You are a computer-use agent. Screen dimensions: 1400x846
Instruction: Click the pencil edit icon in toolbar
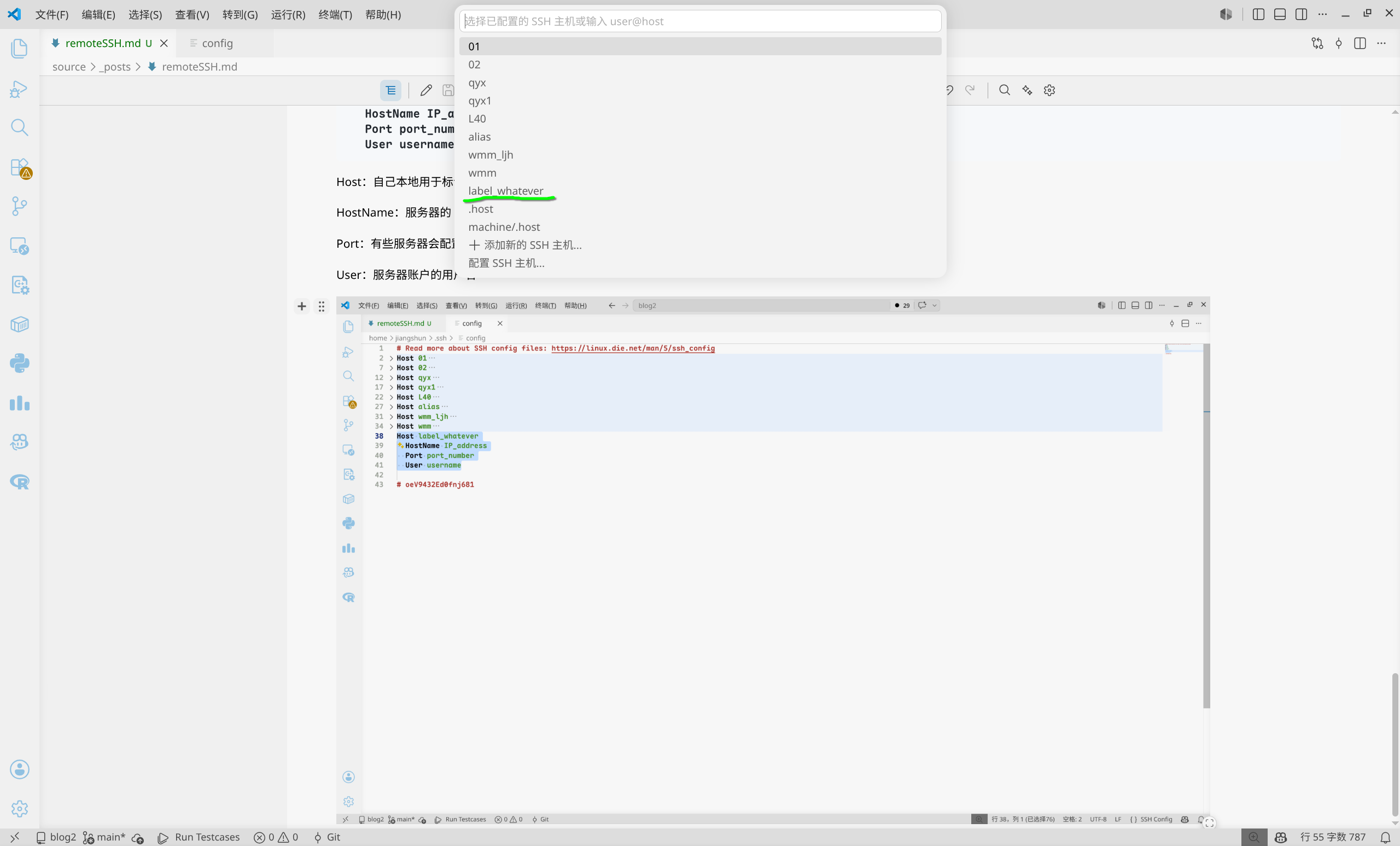click(x=426, y=90)
